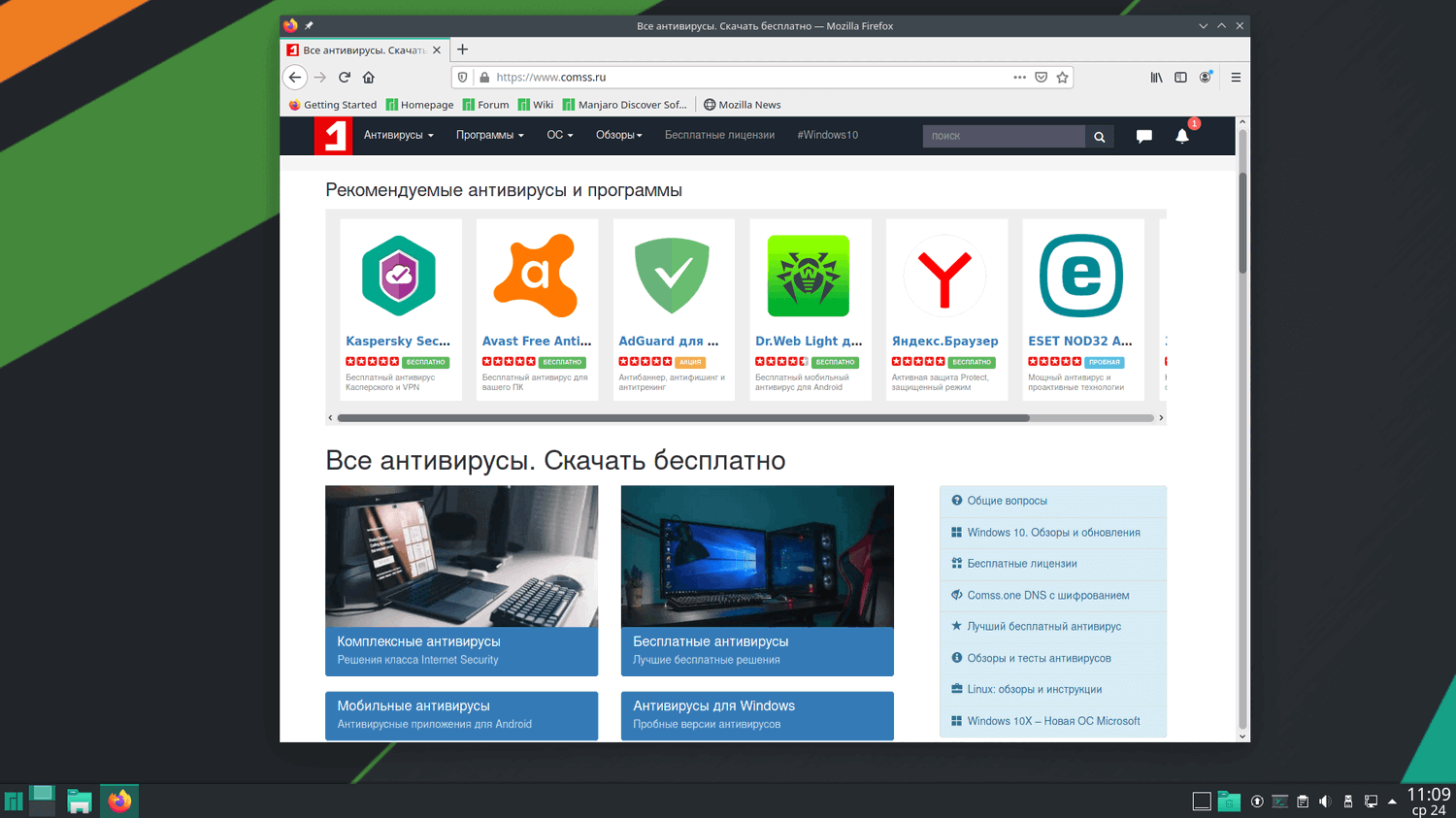Screen dimensions: 1456x818
Task: Save the page to Pocket
Action: (1041, 78)
